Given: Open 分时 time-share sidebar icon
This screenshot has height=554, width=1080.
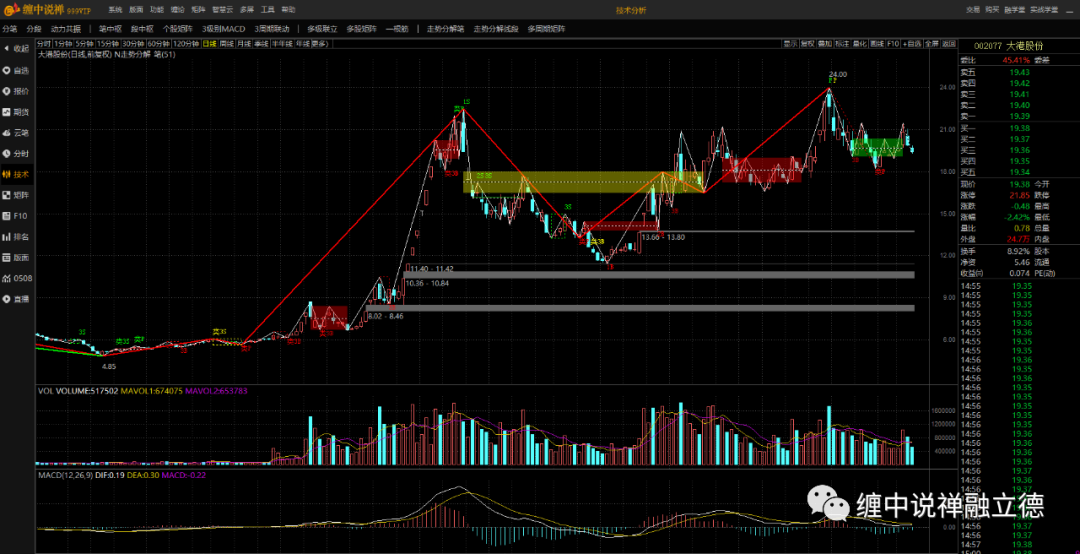Looking at the screenshot, I should pyautogui.click(x=17, y=153).
